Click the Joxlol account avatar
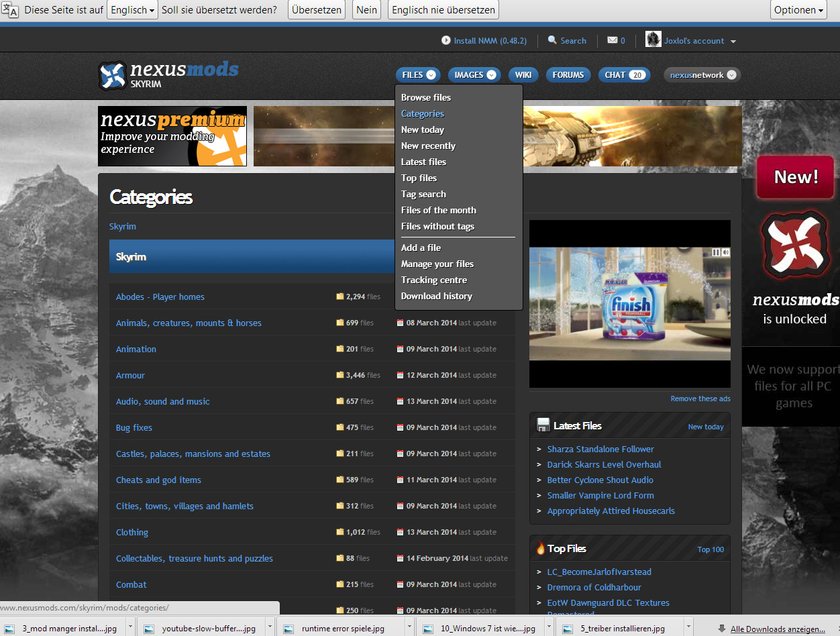The width and height of the screenshot is (840, 636). [653, 39]
